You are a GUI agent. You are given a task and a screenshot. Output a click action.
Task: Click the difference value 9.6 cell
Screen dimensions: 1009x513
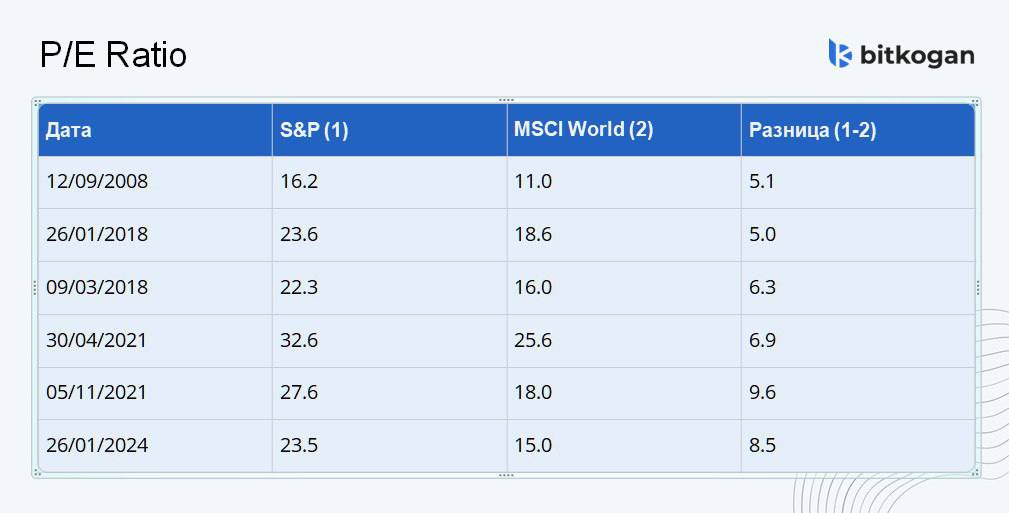tap(763, 393)
